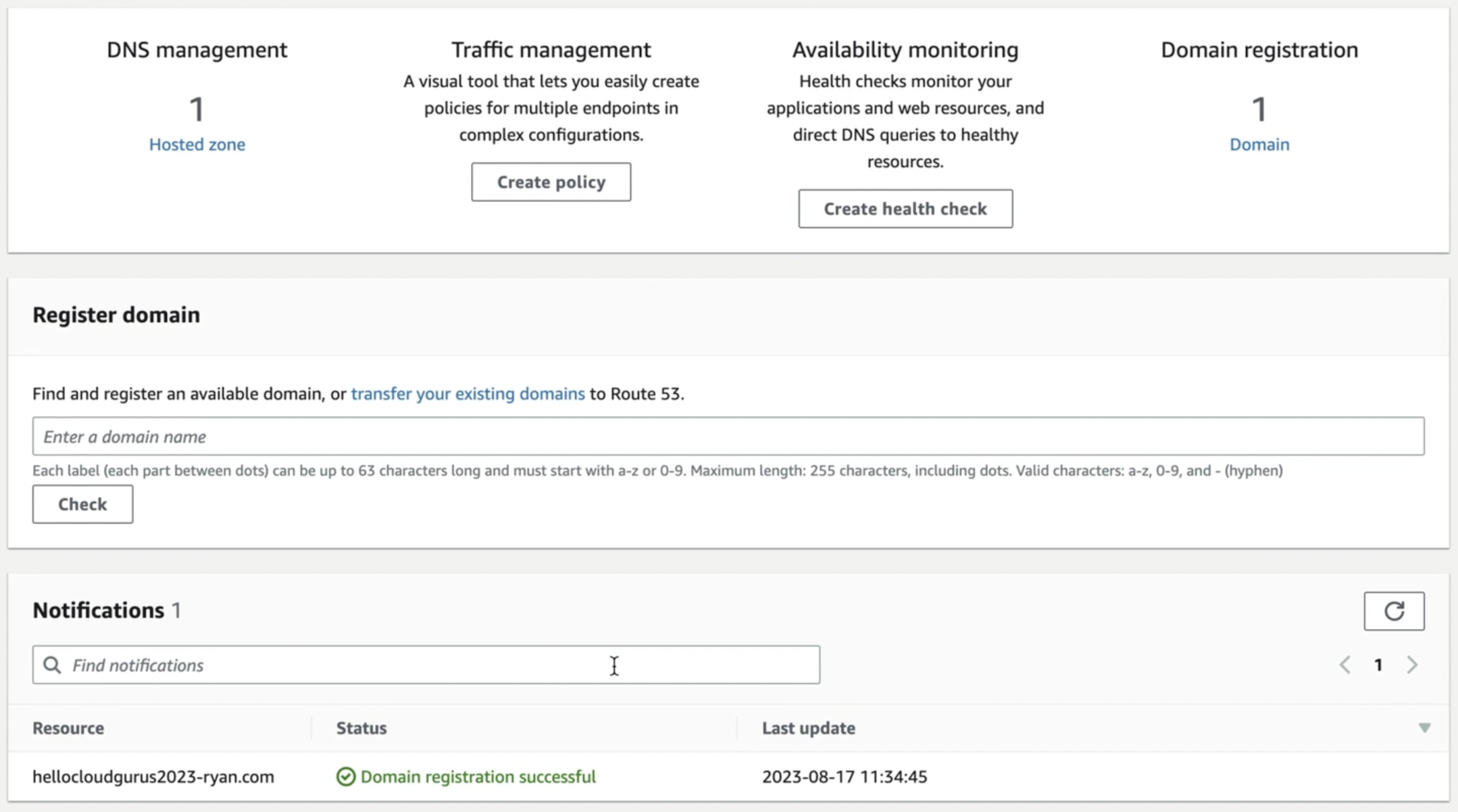
Task: Select hellocloudgurus2023-ryan.com resource cell
Action: coord(153,777)
